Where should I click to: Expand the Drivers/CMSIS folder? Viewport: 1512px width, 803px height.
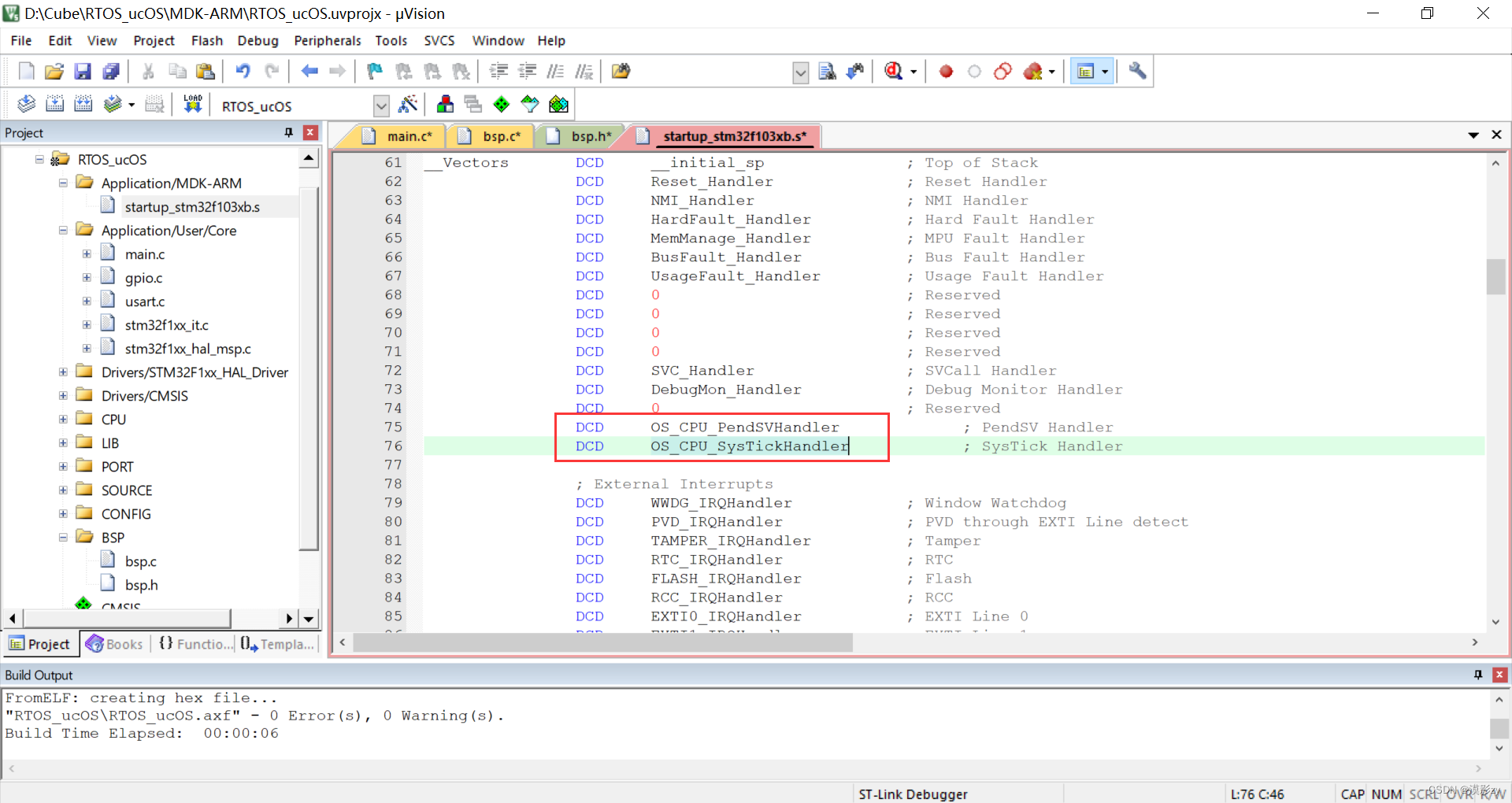(63, 396)
